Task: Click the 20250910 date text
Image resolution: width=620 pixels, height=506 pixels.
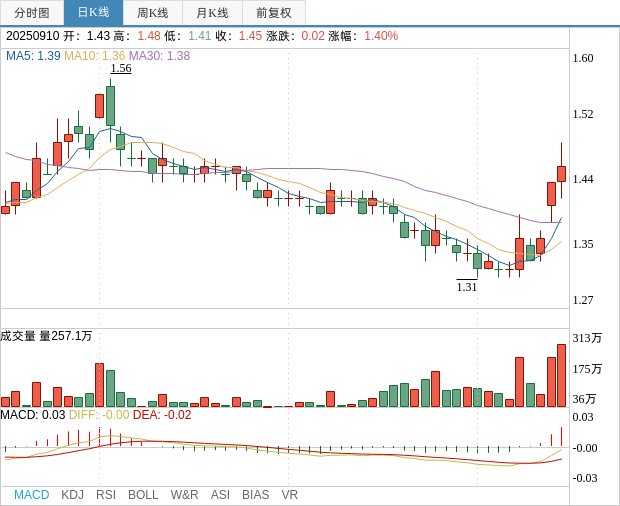Action: (x=32, y=36)
